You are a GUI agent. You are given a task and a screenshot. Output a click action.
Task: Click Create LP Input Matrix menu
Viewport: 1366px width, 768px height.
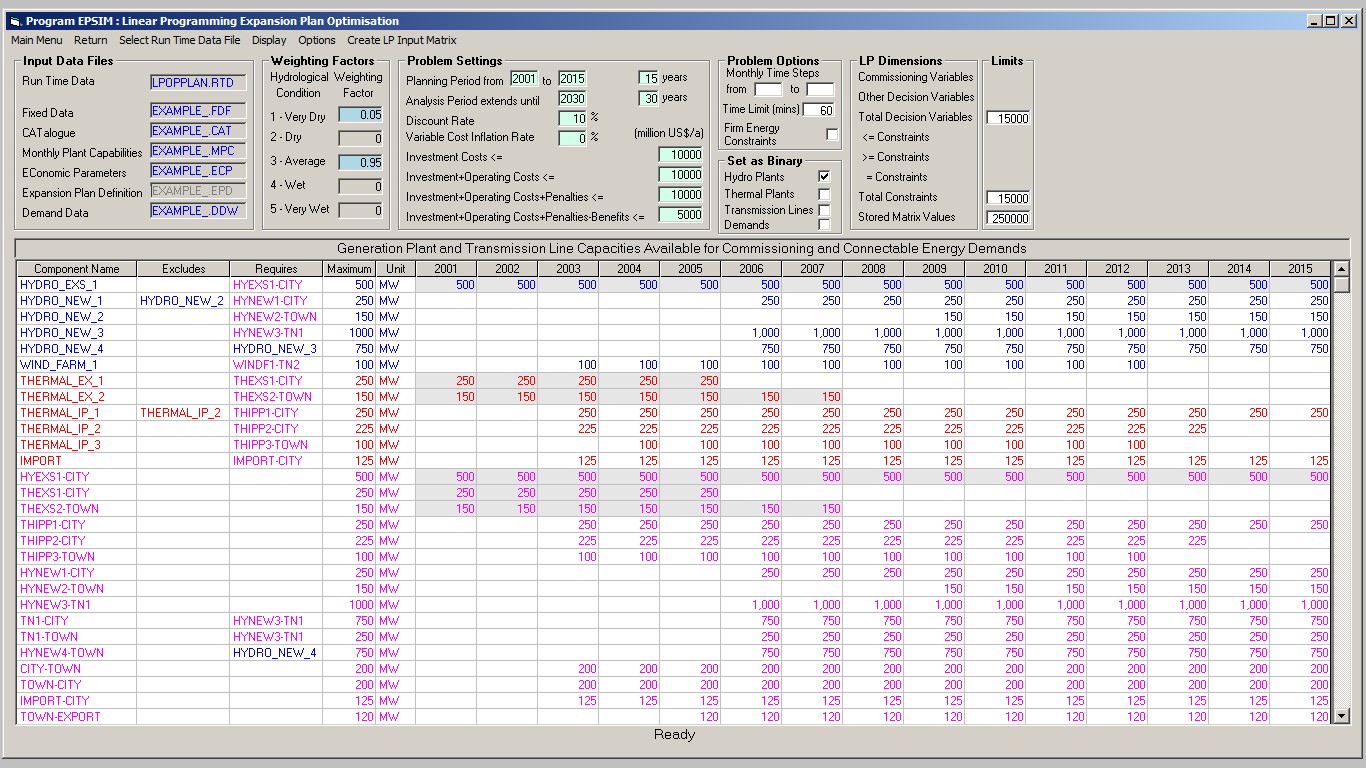(x=402, y=40)
